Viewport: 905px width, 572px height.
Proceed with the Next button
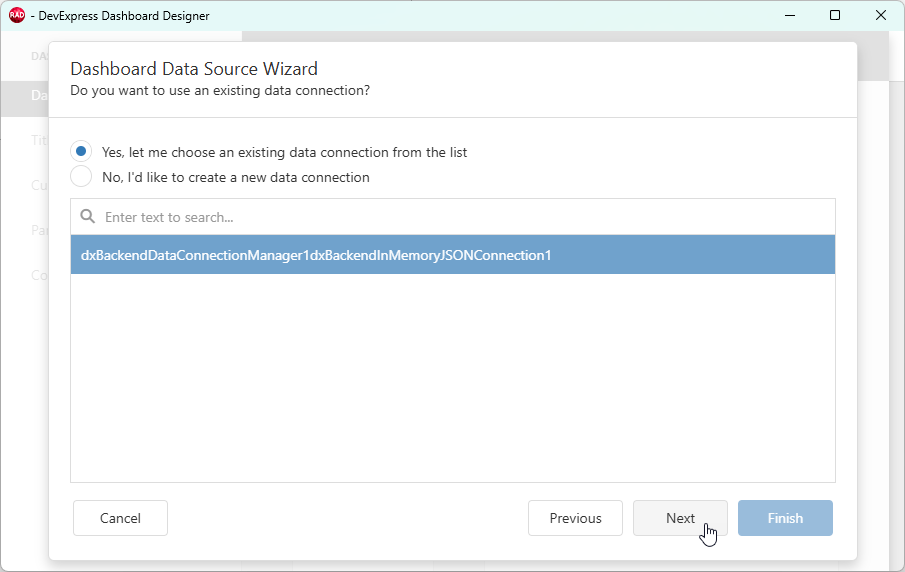pyautogui.click(x=680, y=518)
